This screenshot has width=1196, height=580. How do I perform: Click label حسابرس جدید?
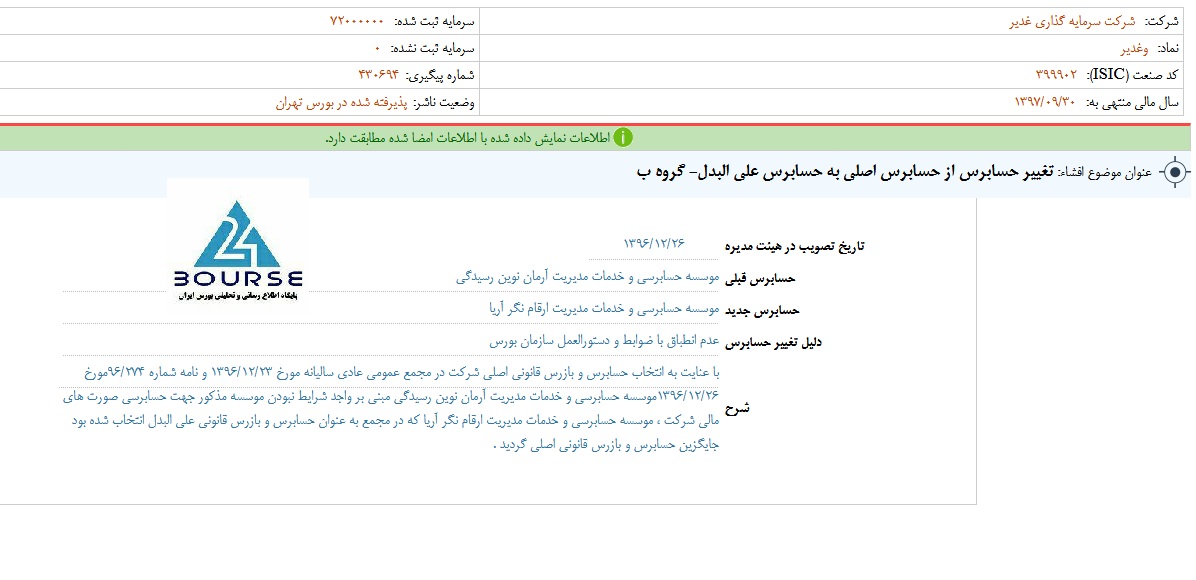coord(760,311)
